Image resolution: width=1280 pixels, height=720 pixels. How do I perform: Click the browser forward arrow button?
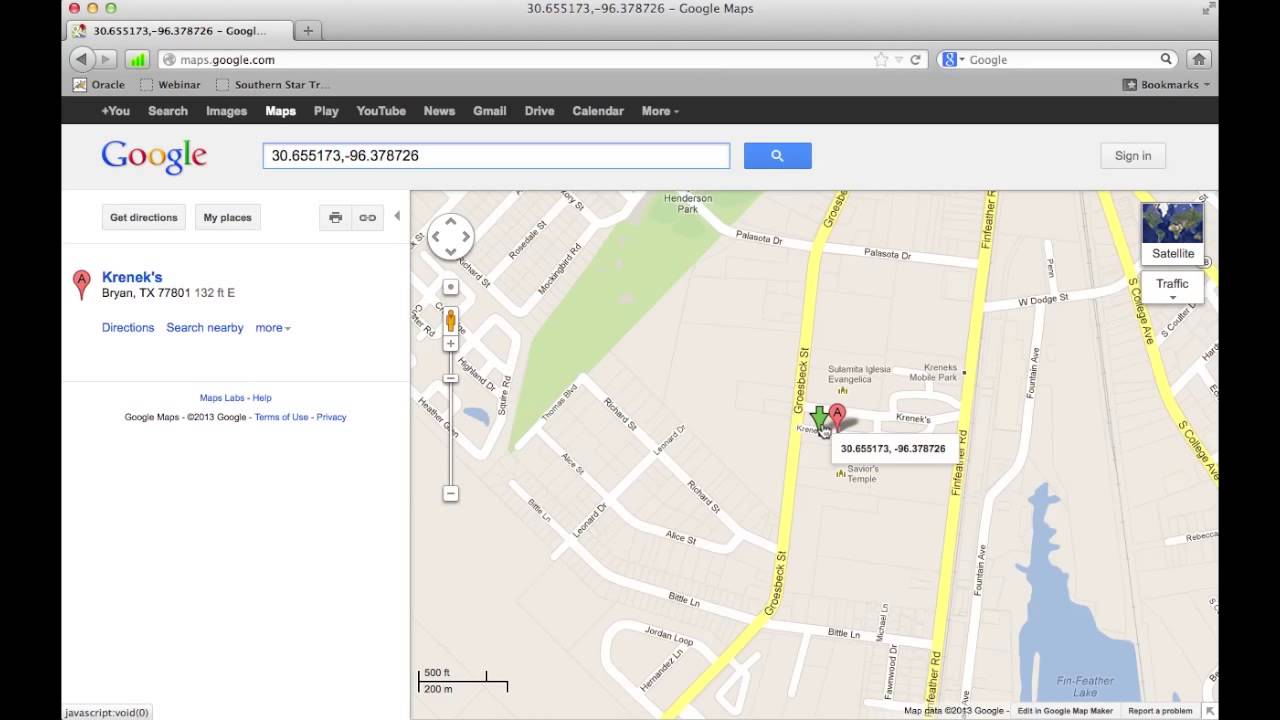click(x=106, y=59)
